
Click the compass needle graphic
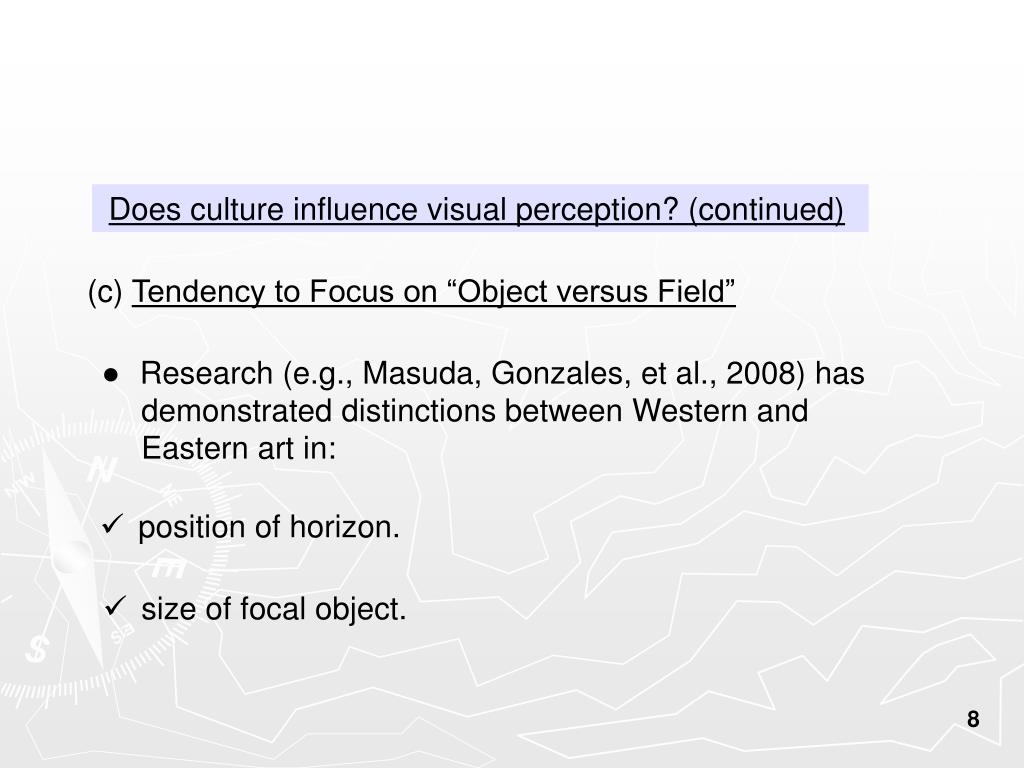71,555
